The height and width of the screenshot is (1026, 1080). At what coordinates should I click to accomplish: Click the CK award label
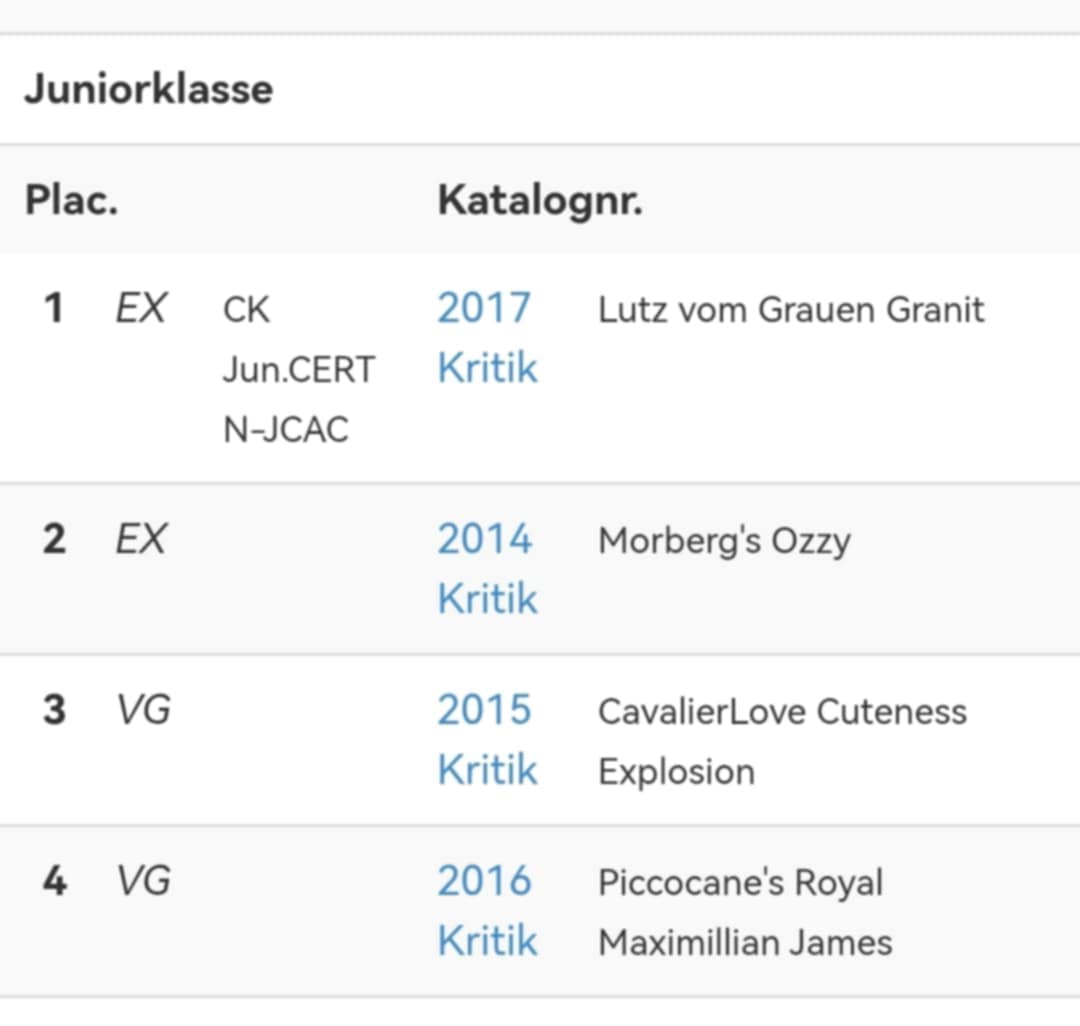pyautogui.click(x=246, y=310)
